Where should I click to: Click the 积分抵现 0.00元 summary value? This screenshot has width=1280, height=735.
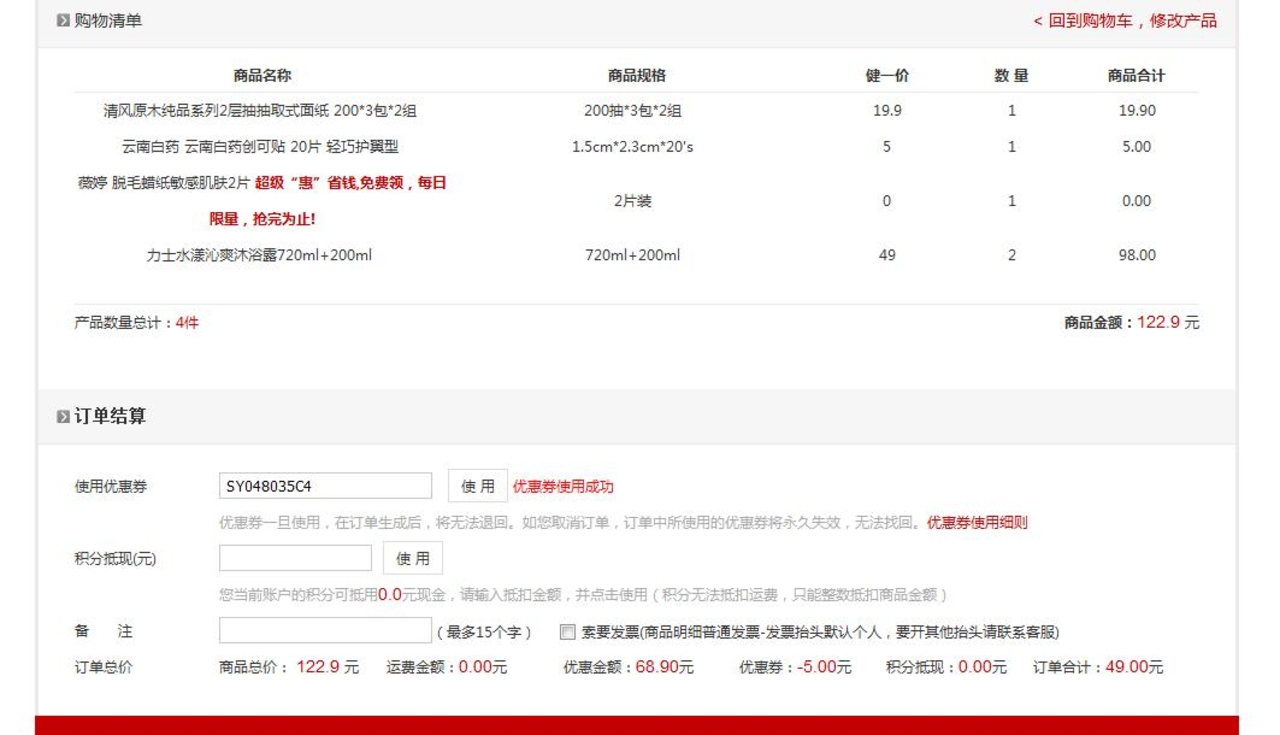pyautogui.click(x=946, y=667)
